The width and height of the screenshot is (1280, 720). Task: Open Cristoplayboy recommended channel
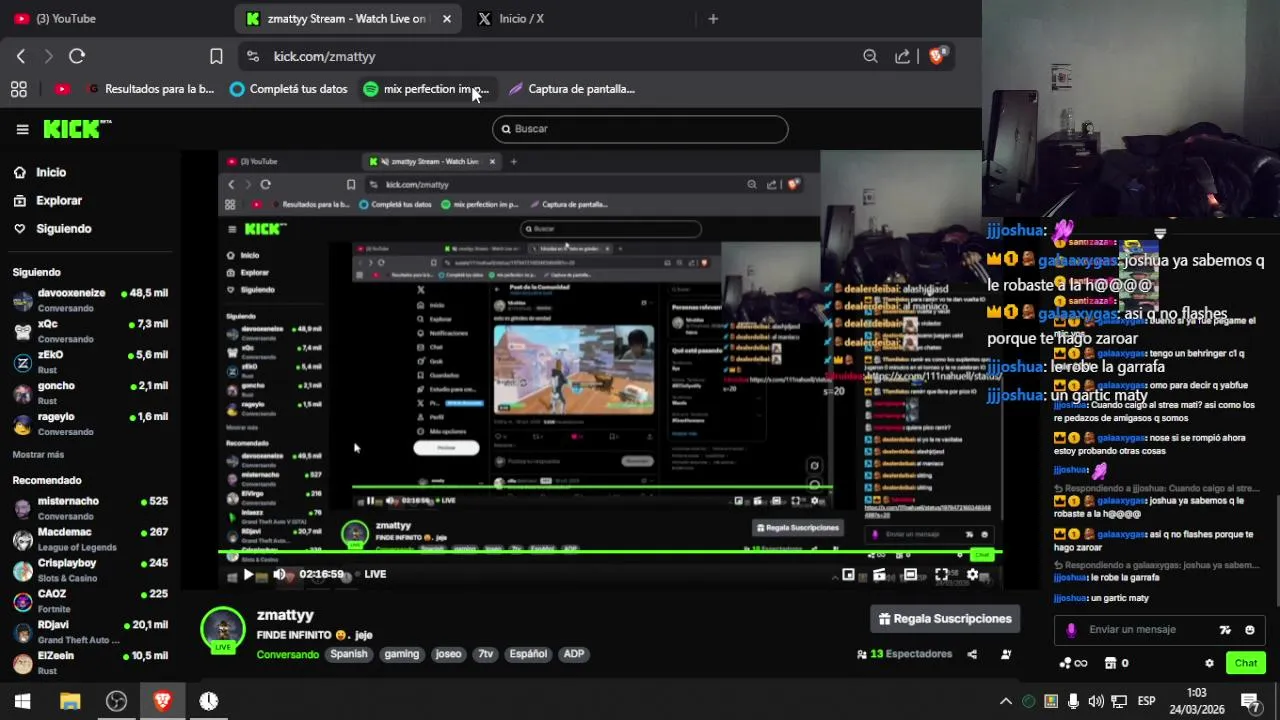[90, 570]
